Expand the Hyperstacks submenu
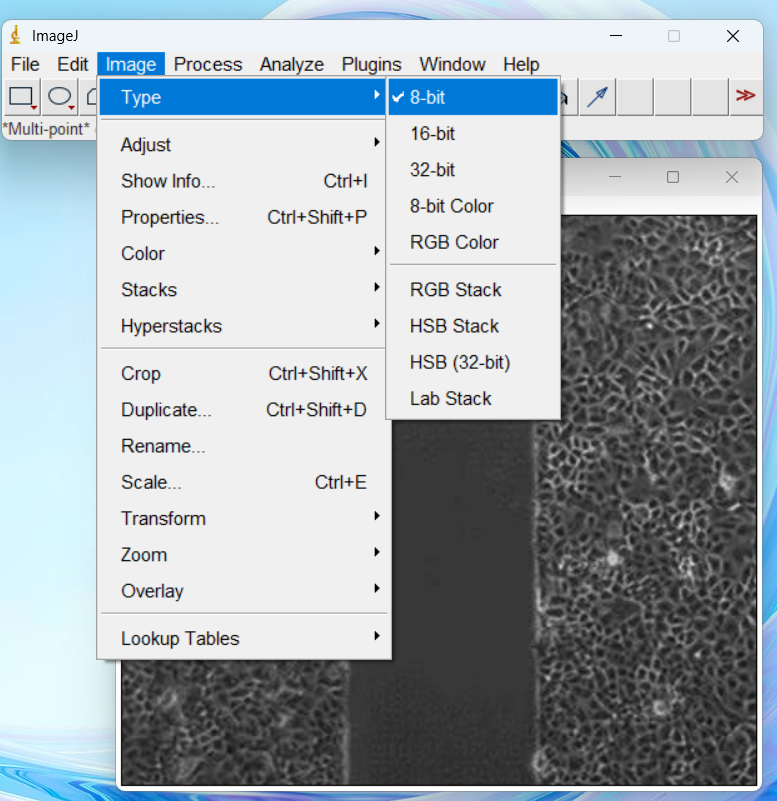Image resolution: width=777 pixels, height=801 pixels. click(x=243, y=326)
